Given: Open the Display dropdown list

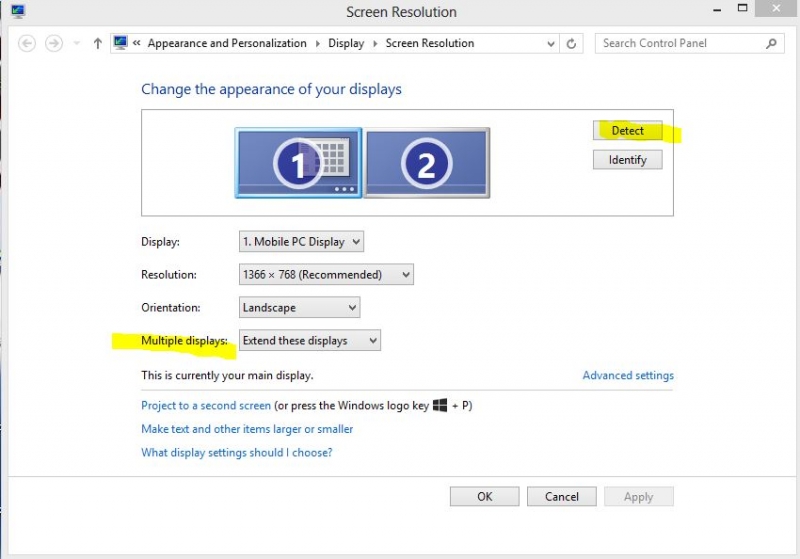Looking at the screenshot, I should (301, 241).
